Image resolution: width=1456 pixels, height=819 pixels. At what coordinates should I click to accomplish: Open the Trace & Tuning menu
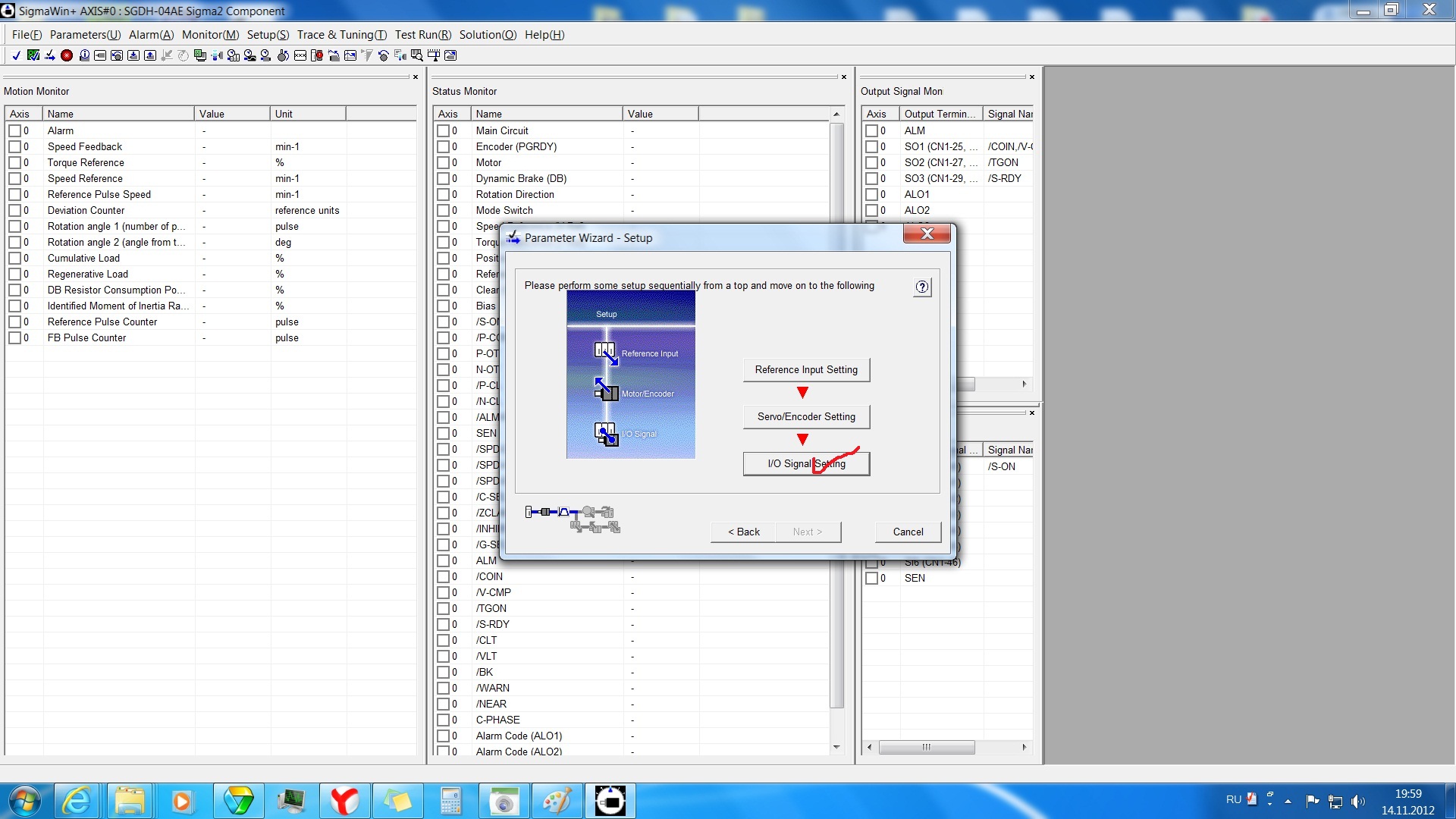341,35
